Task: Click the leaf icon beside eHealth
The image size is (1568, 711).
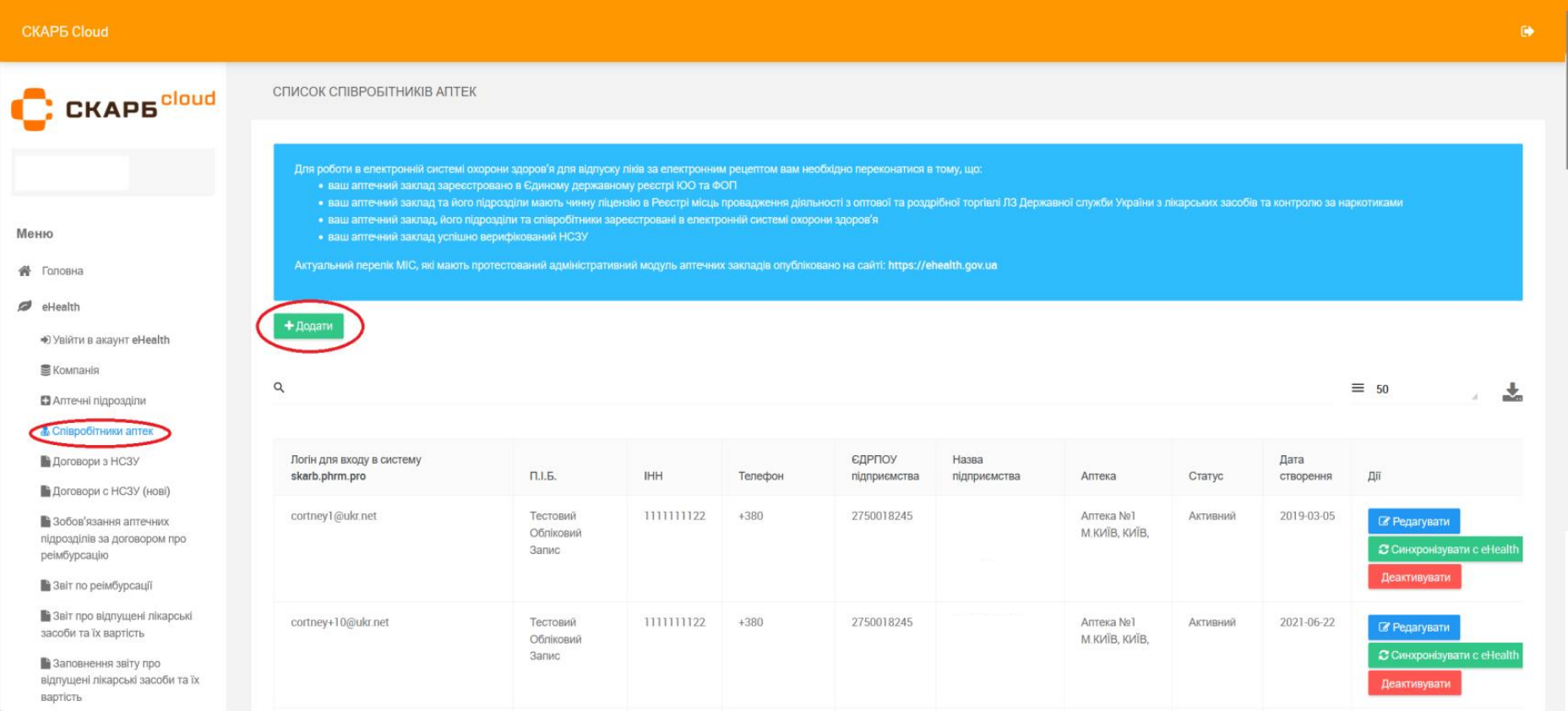Action: pos(24,307)
